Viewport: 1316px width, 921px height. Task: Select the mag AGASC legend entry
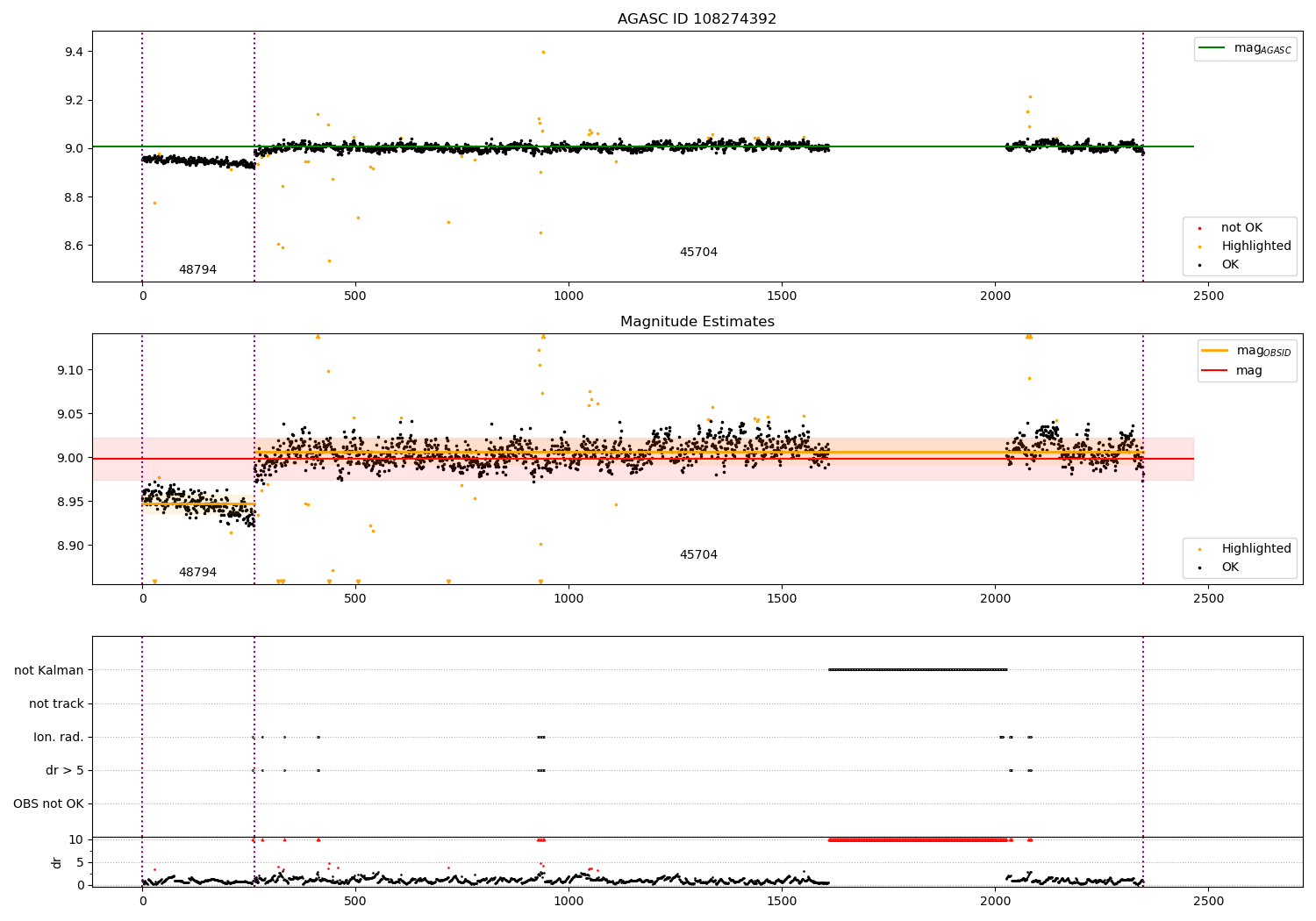coord(1245,49)
